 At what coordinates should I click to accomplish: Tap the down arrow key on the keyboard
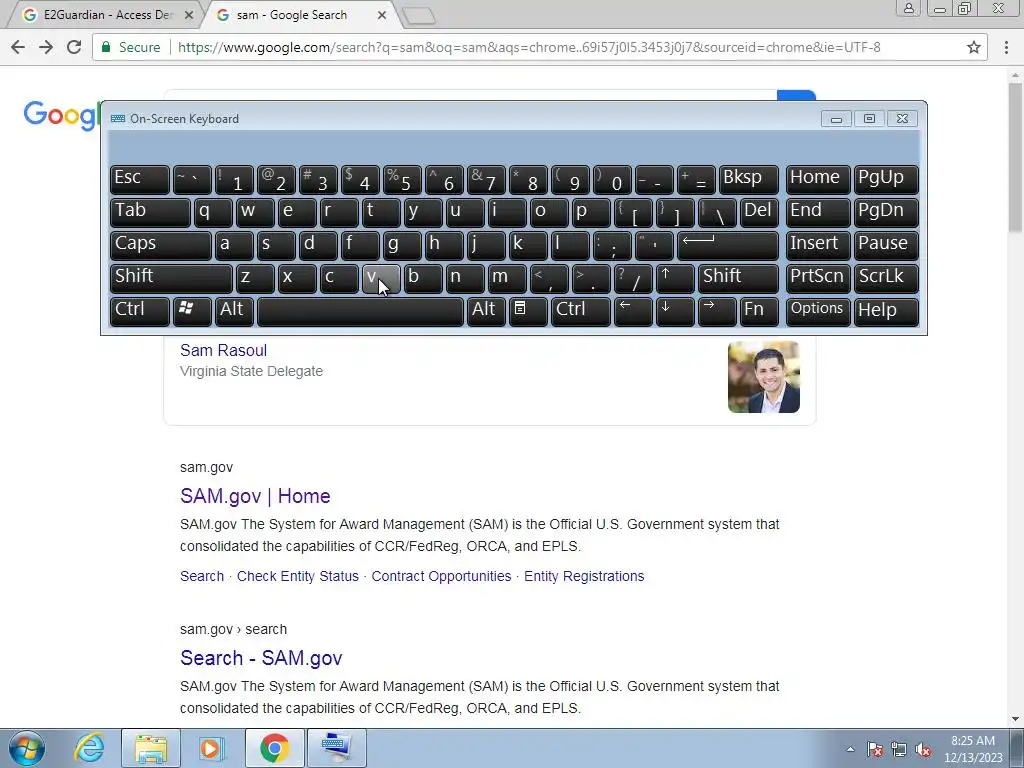tap(675, 310)
